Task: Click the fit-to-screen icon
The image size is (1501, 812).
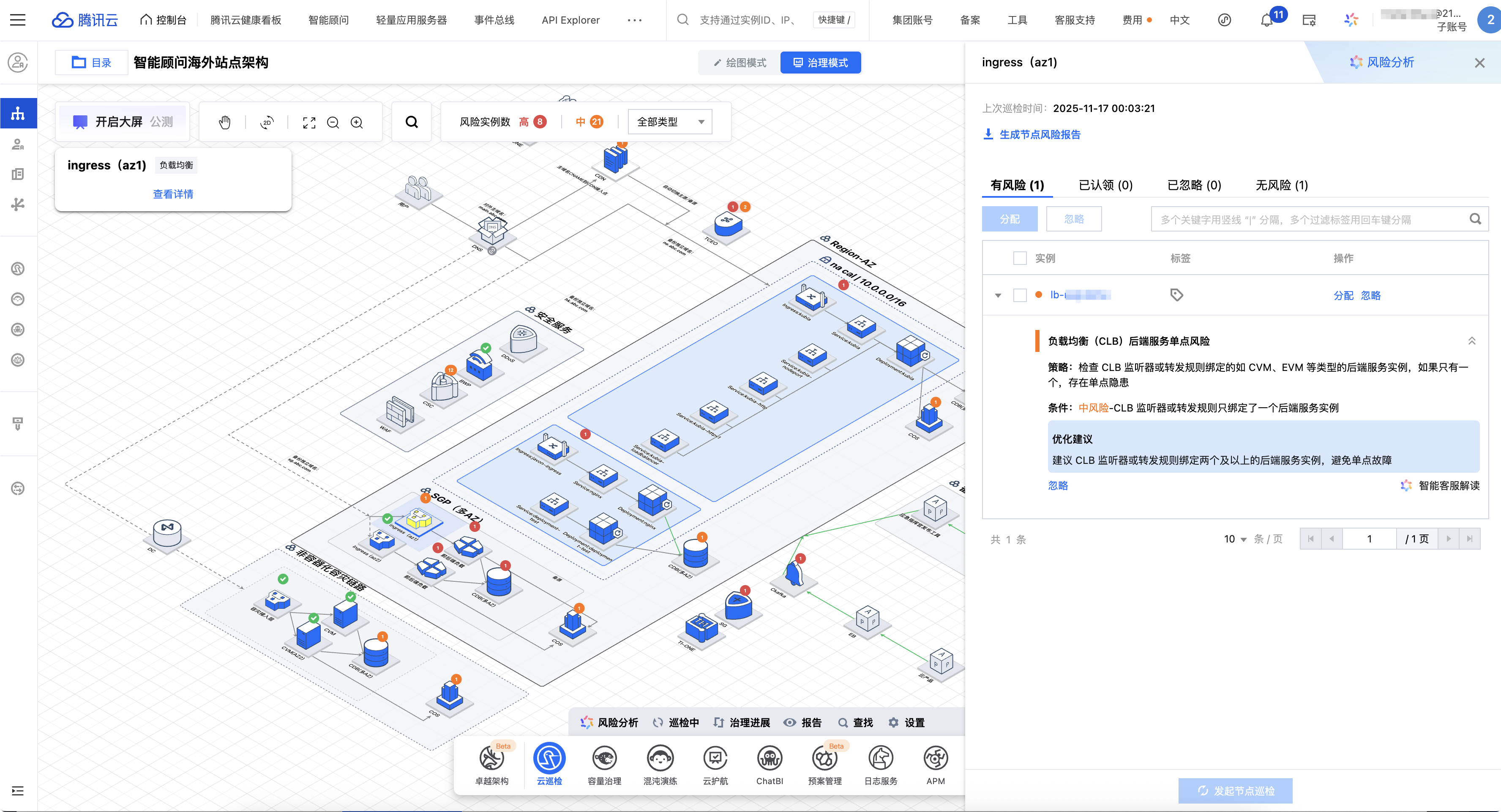Action: point(309,123)
